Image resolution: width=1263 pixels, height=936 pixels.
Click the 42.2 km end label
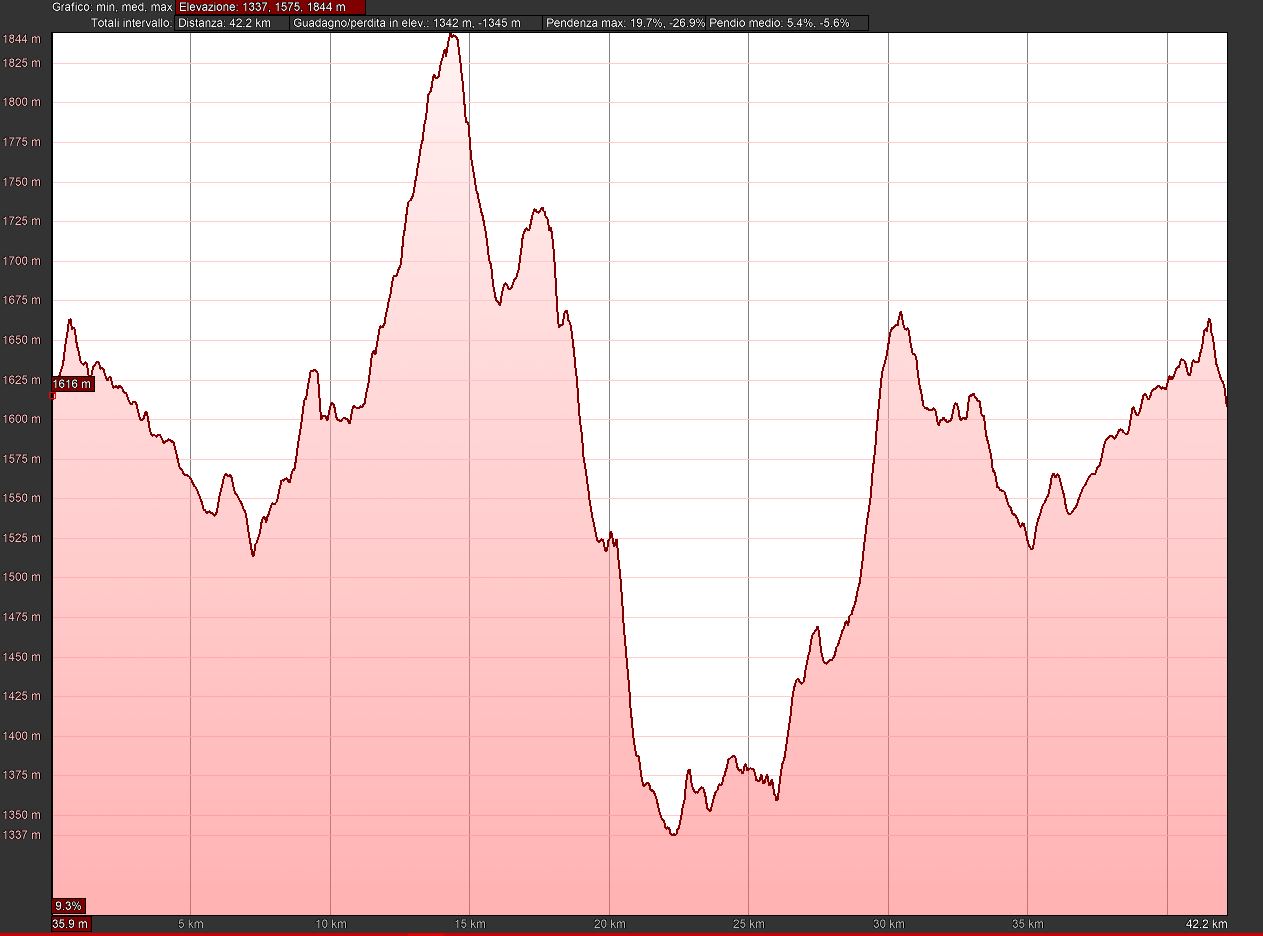[x=1207, y=924]
